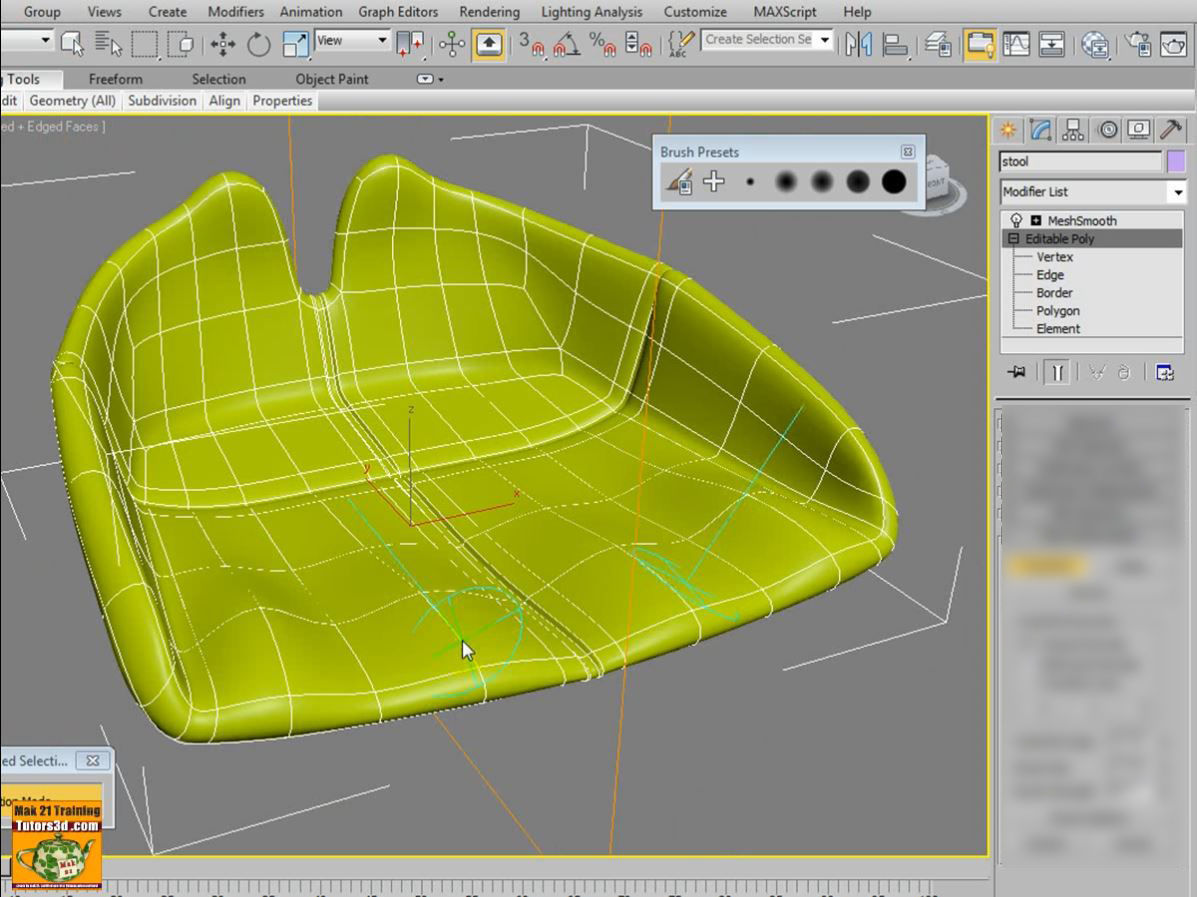
Task: Pin the modifier stack
Action: [1018, 372]
